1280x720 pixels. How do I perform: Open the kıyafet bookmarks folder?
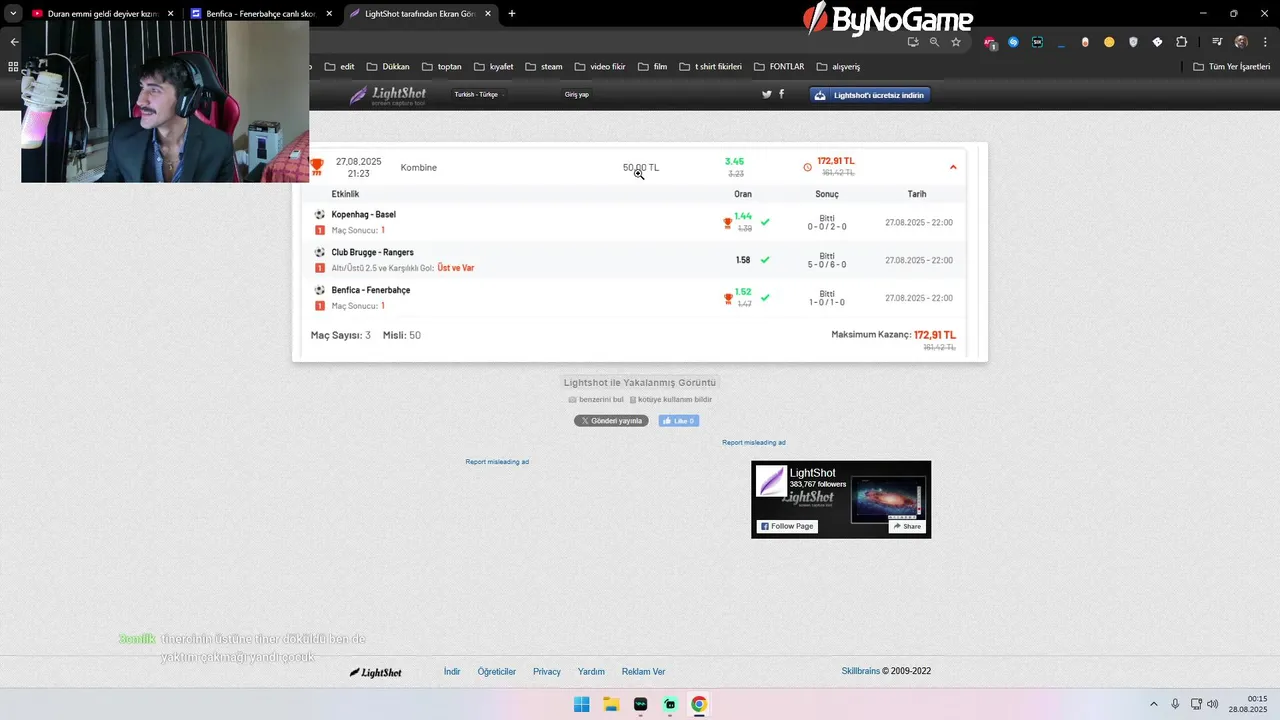click(x=493, y=66)
